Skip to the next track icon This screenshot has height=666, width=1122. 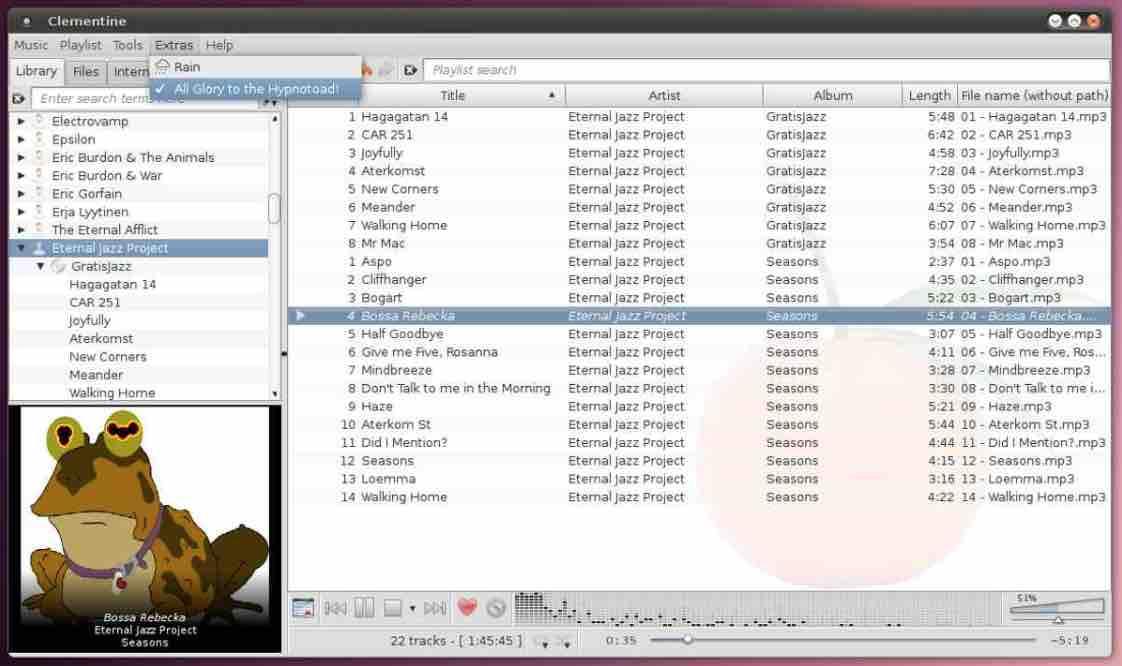pyautogui.click(x=434, y=607)
